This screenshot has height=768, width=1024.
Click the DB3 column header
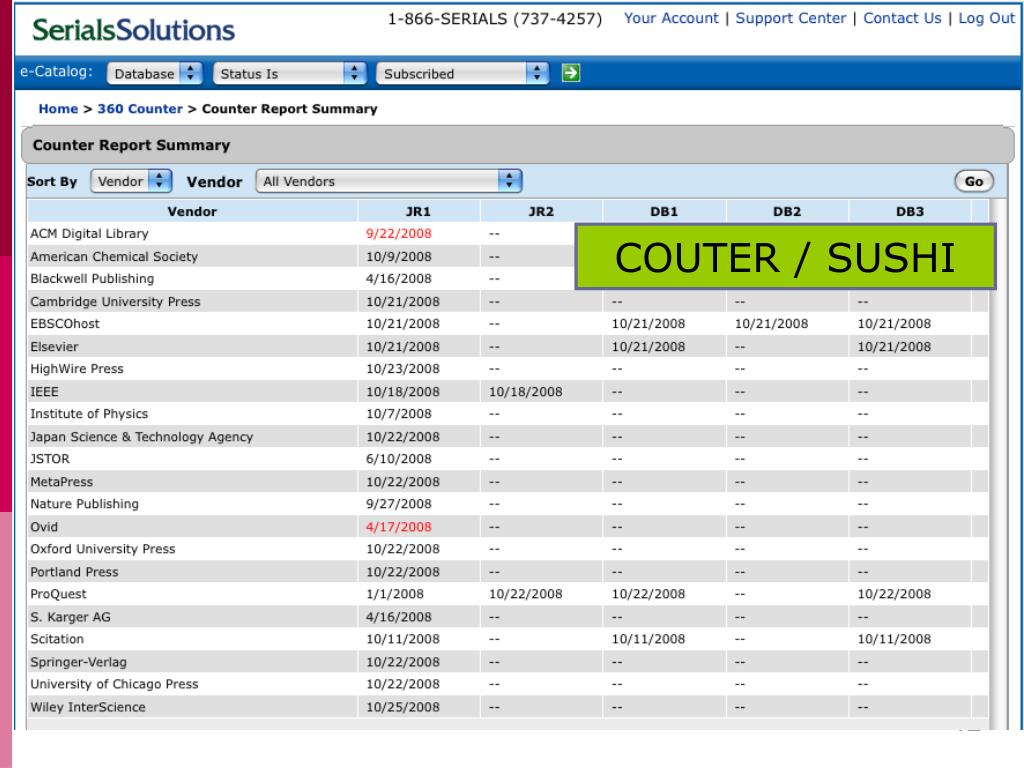click(910, 211)
